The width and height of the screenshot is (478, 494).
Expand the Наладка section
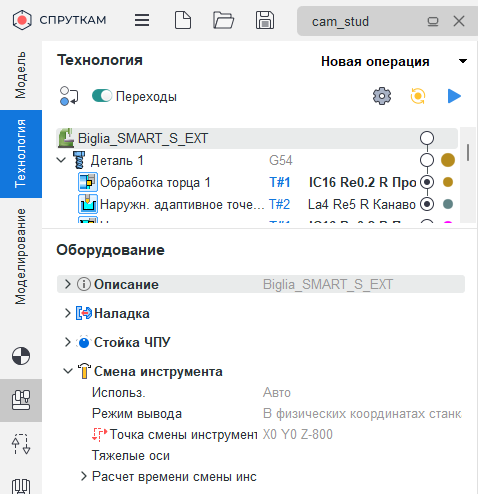click(x=68, y=313)
